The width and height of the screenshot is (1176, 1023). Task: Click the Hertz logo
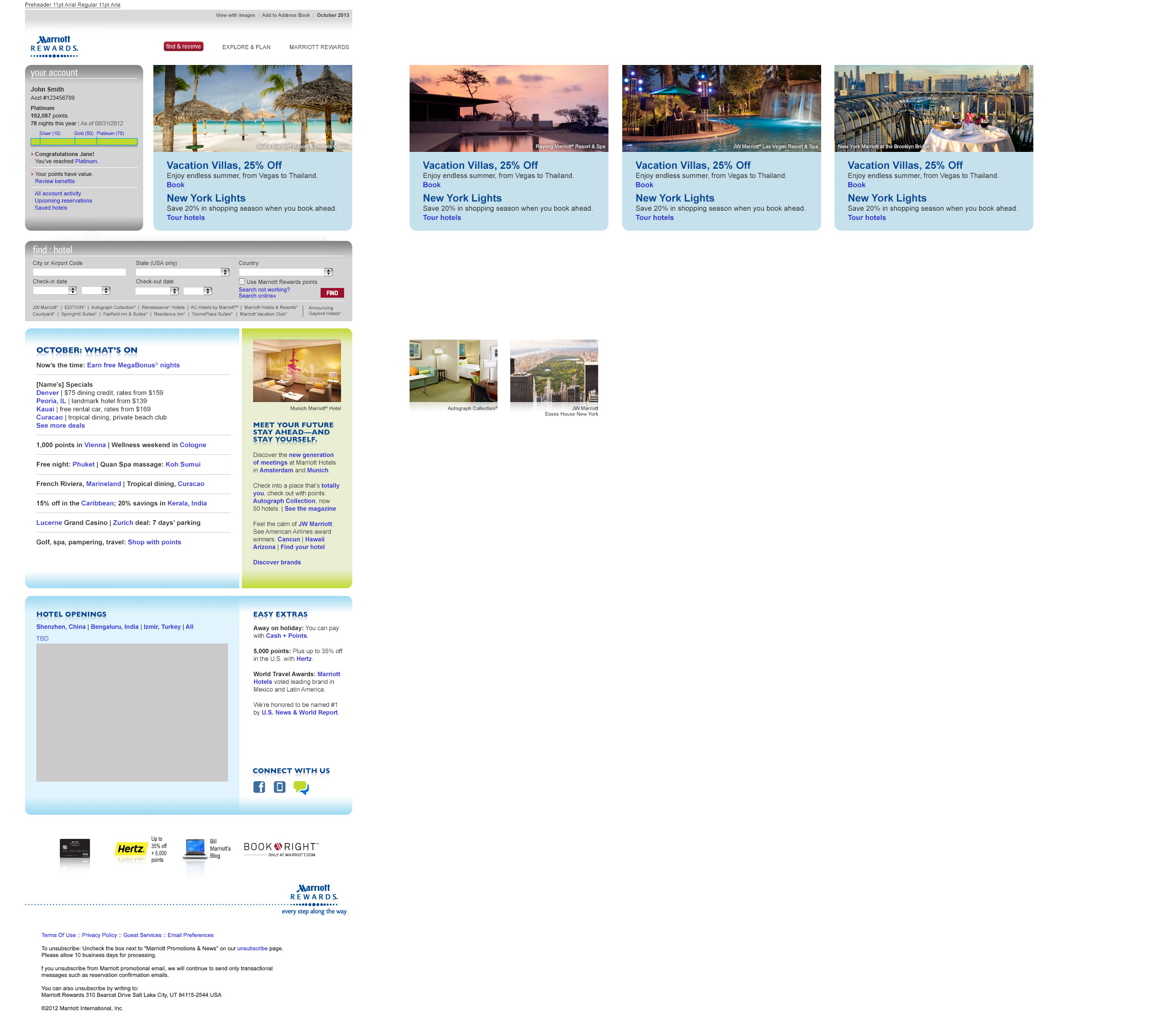tap(131, 849)
